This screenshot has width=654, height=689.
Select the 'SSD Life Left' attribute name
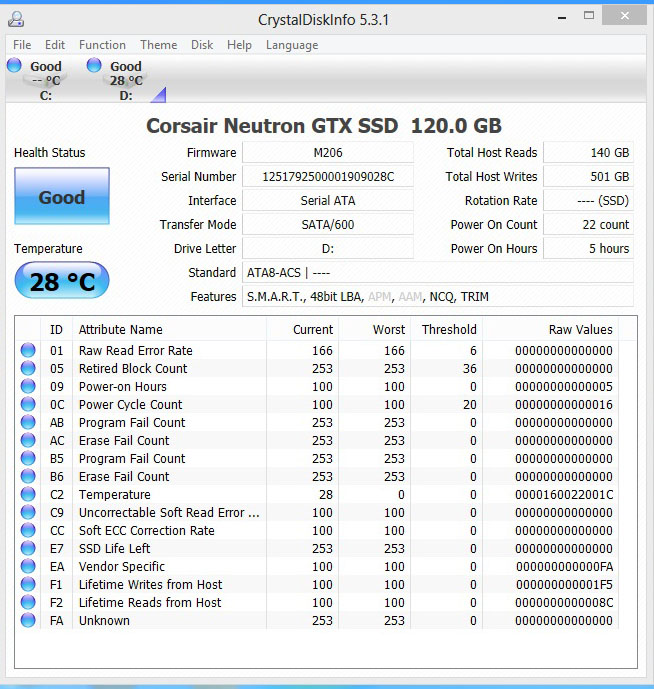coord(114,548)
